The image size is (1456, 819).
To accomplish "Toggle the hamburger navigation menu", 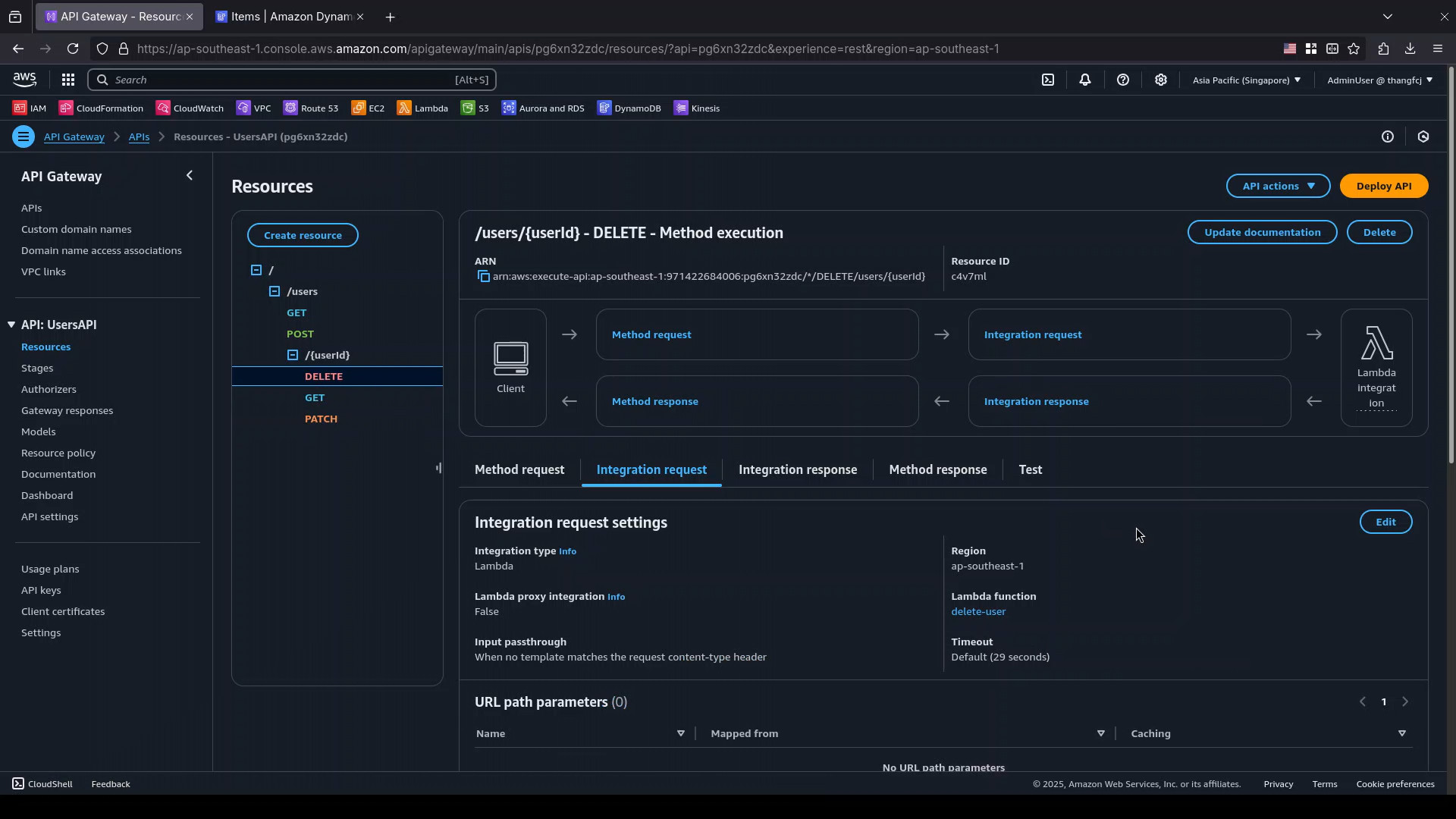I will [x=24, y=136].
